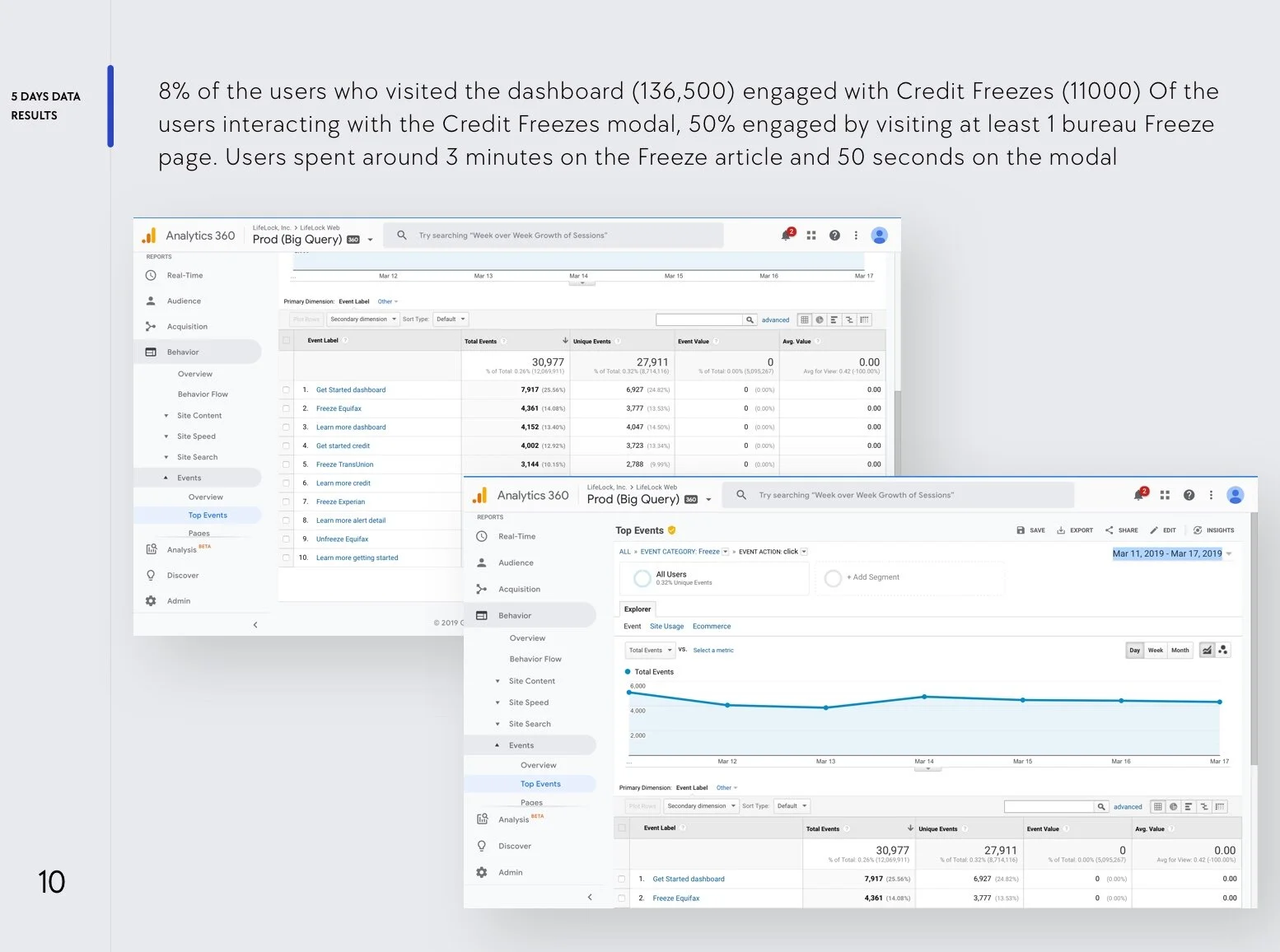Screen dimensions: 1280x952
Task: Select the Percentage pie view in front window
Action: [x=1173, y=806]
